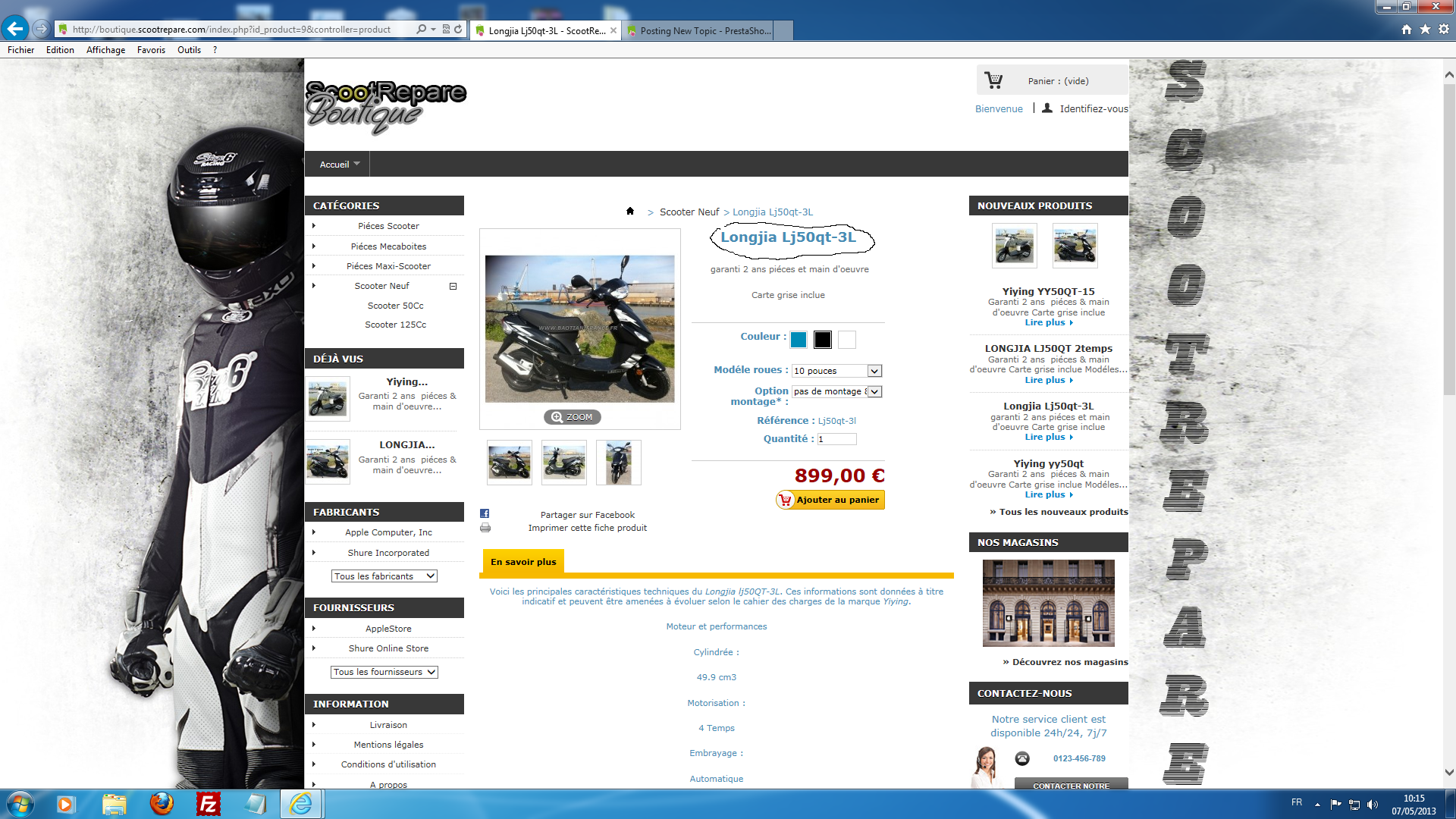The height and width of the screenshot is (819, 1456).
Task: Open address bar search dropdown arrow
Action: click(x=433, y=30)
